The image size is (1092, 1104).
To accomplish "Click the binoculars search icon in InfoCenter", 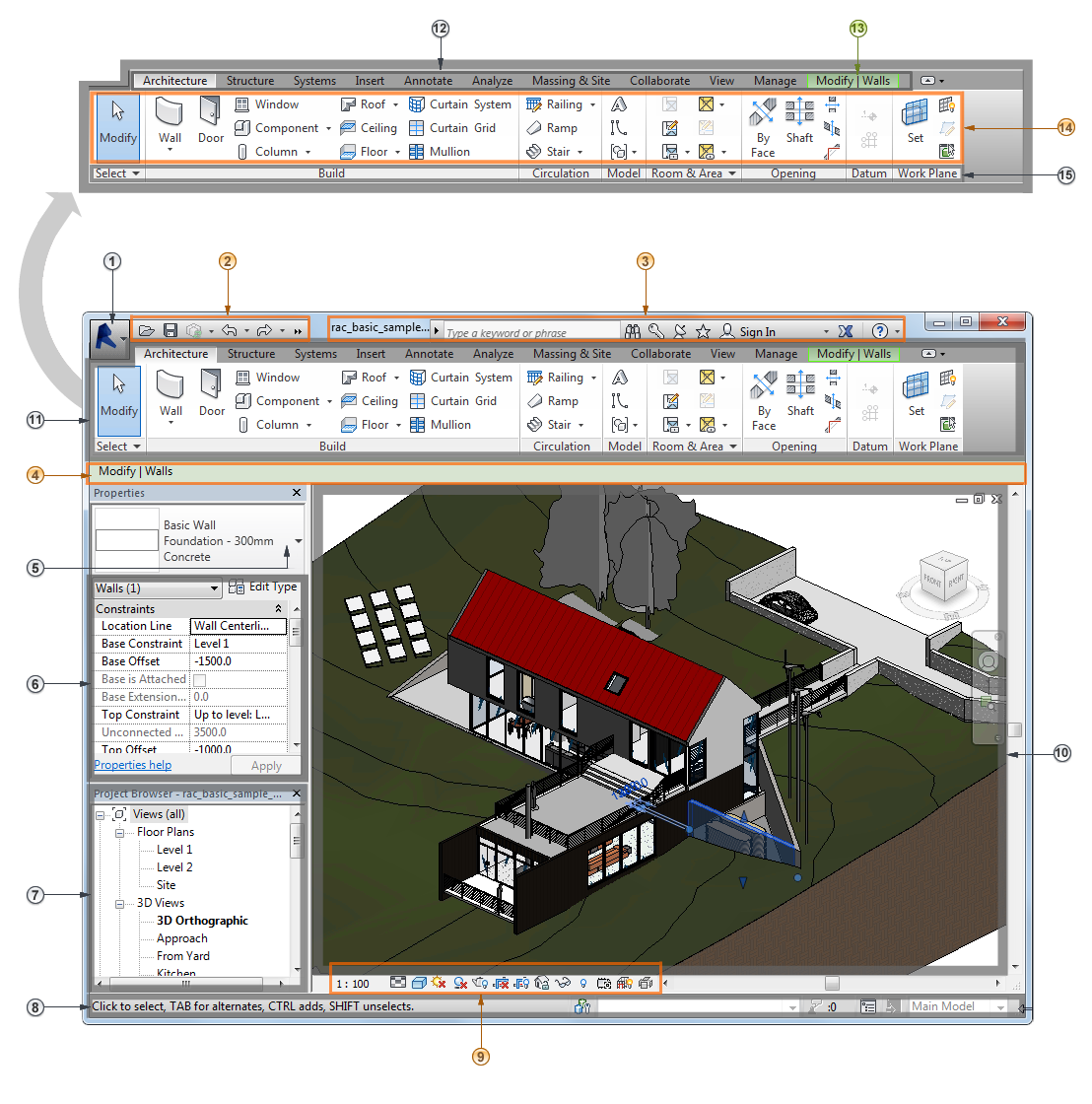I will tap(633, 331).
